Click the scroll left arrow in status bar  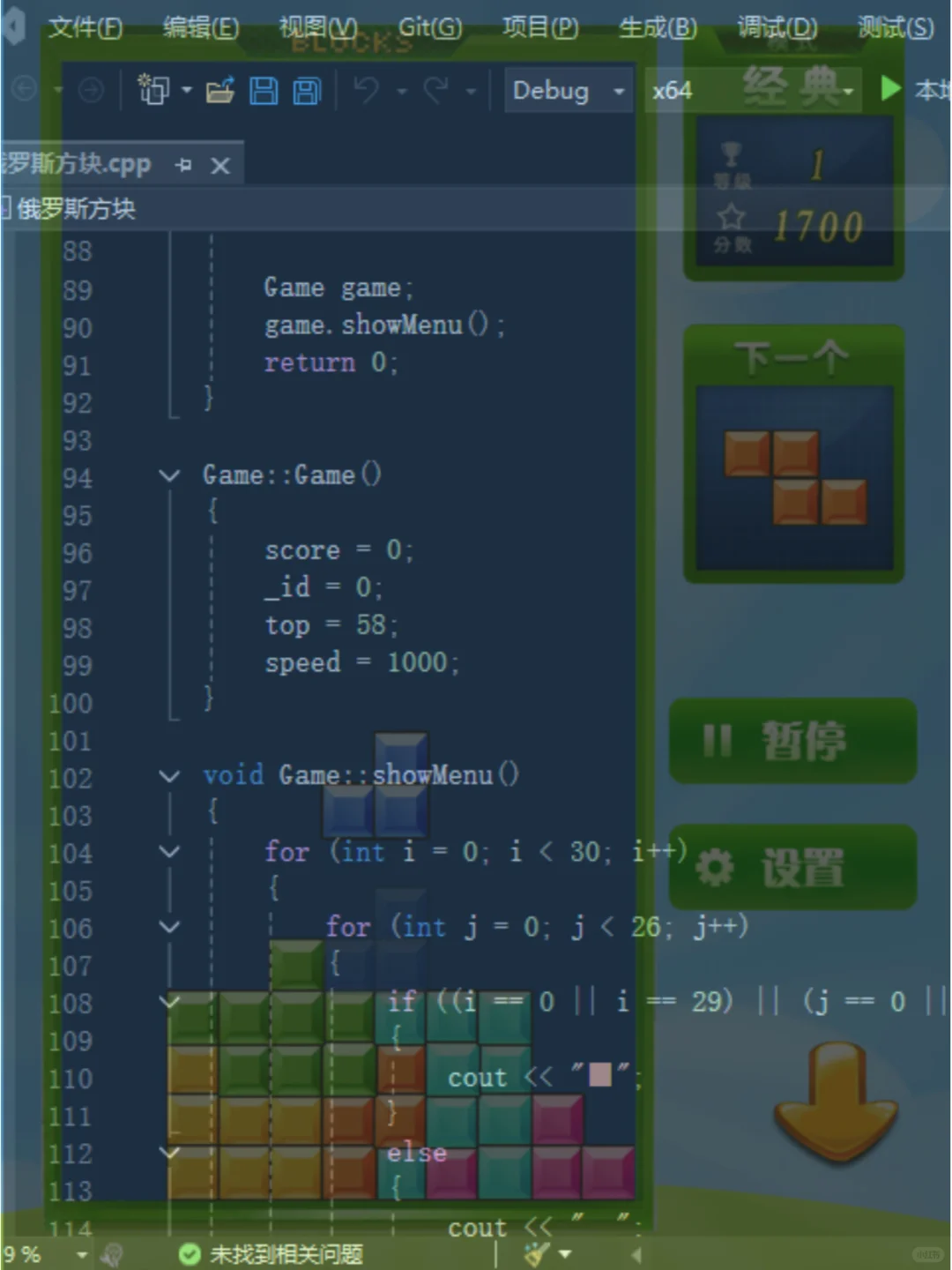pos(636,1254)
